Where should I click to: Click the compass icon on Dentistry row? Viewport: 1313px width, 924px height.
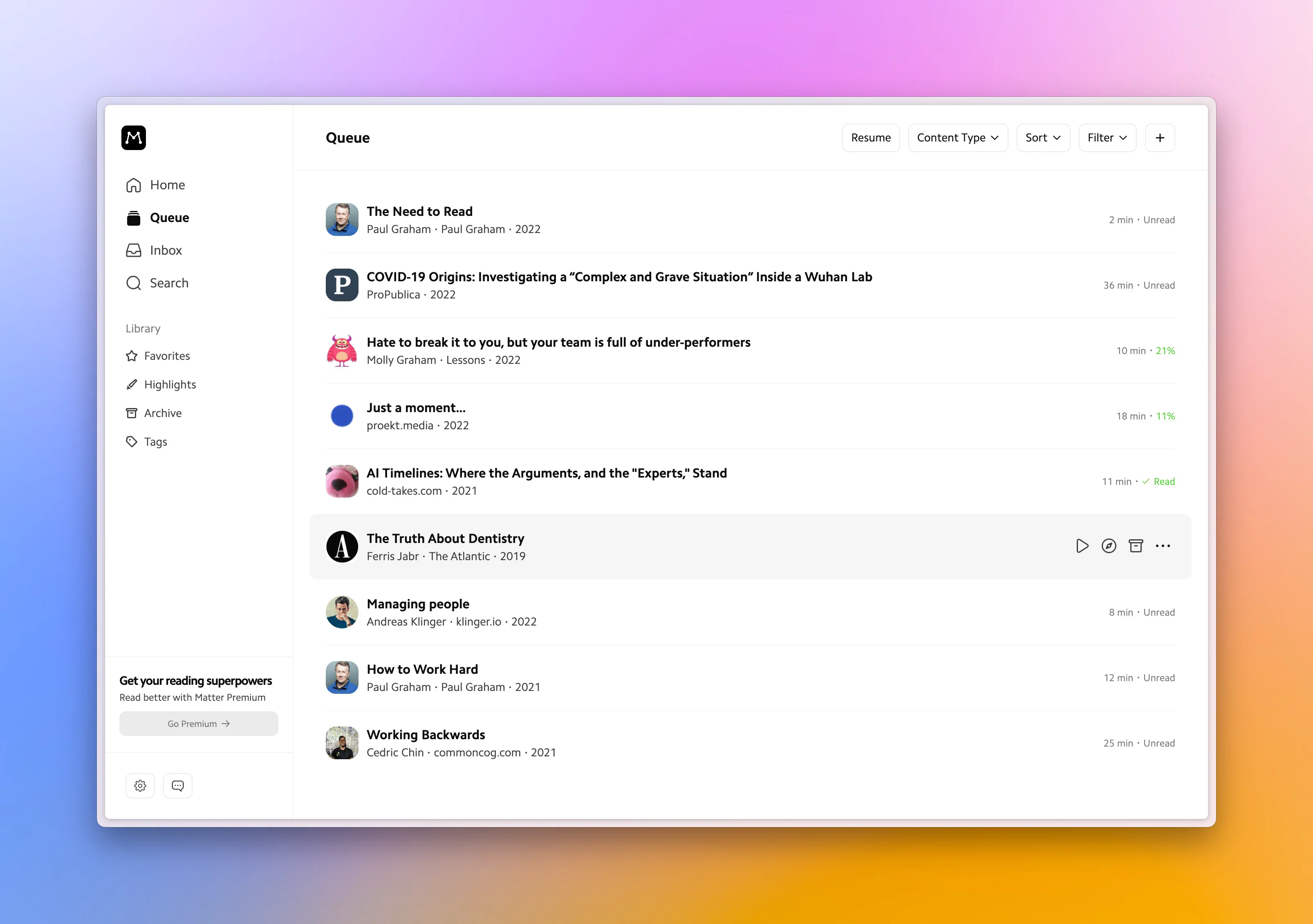click(x=1108, y=546)
